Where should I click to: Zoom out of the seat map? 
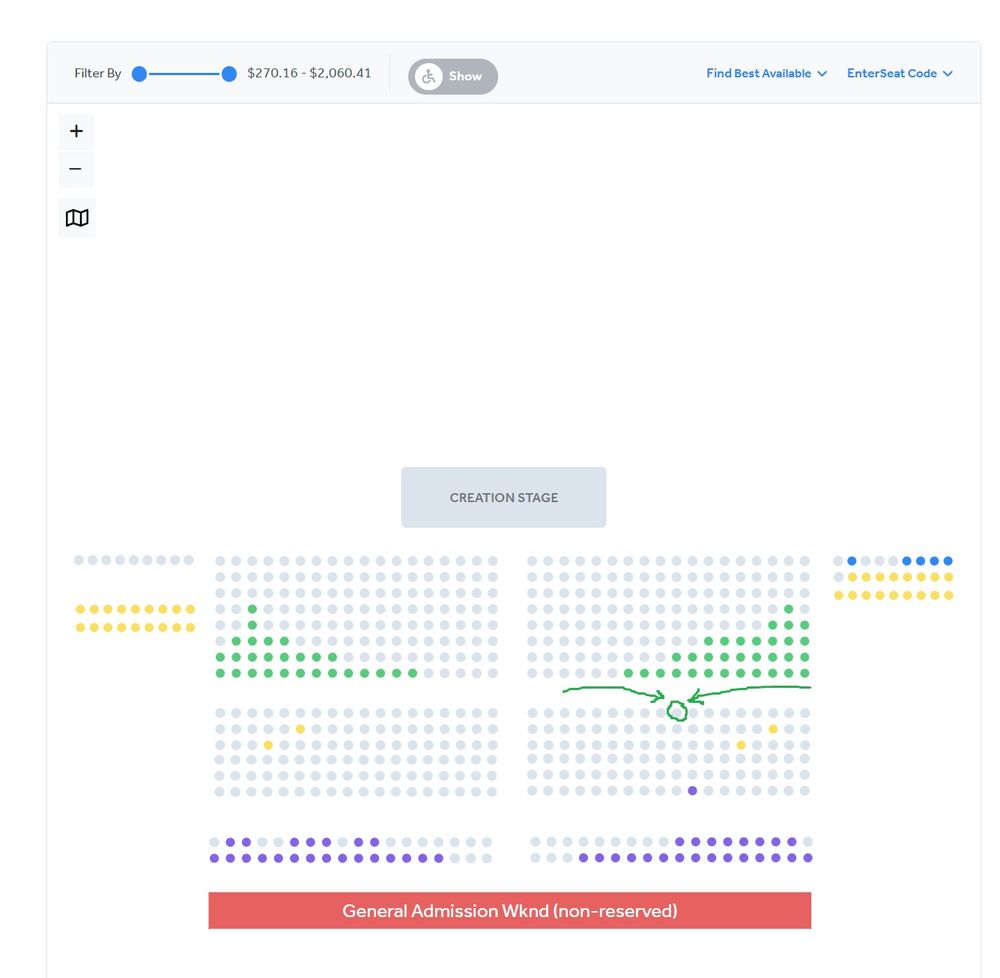click(x=76, y=169)
